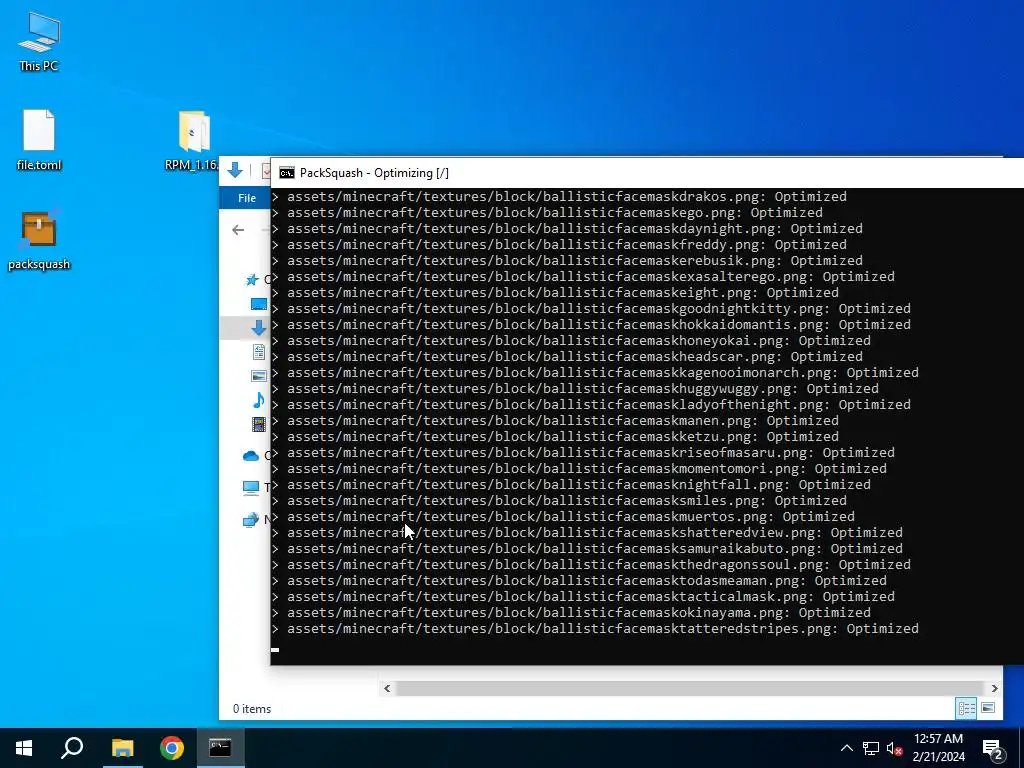Select Quick access star in Explorer sidebar

(251, 280)
